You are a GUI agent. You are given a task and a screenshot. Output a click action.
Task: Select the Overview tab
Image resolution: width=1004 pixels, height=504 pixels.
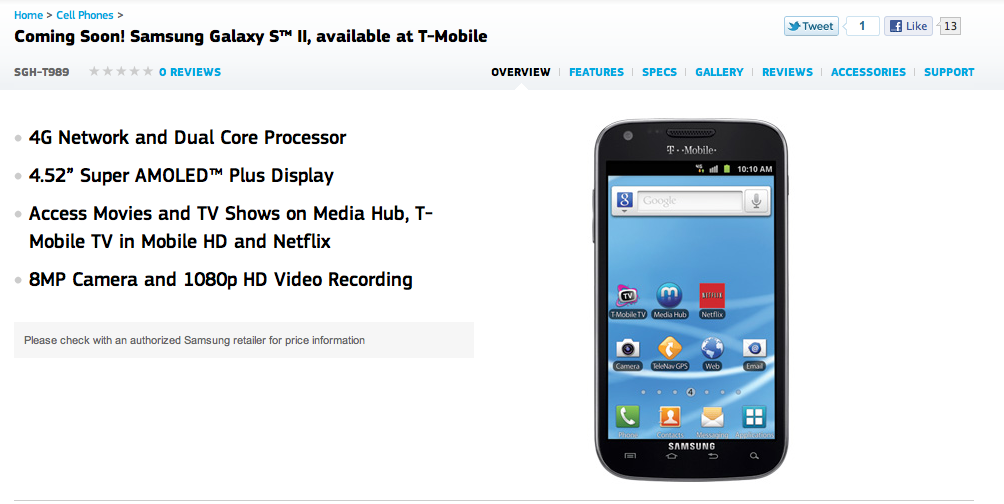click(x=521, y=72)
